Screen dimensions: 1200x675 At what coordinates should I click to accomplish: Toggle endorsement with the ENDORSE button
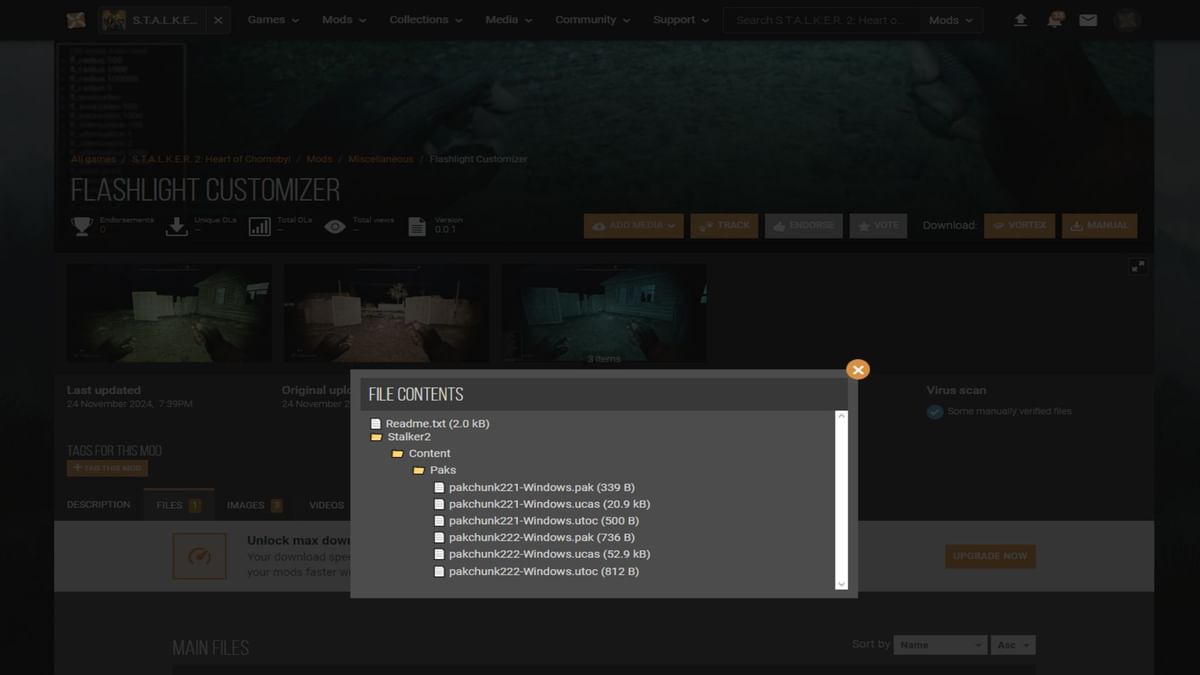803,225
